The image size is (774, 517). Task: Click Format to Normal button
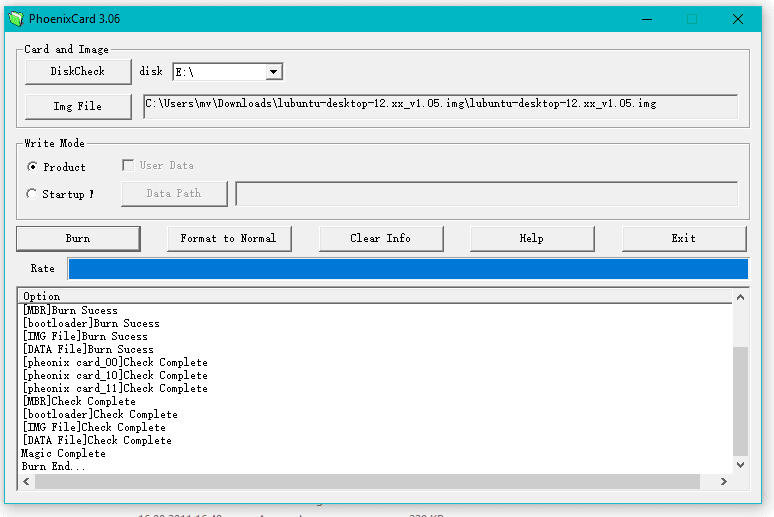point(229,239)
